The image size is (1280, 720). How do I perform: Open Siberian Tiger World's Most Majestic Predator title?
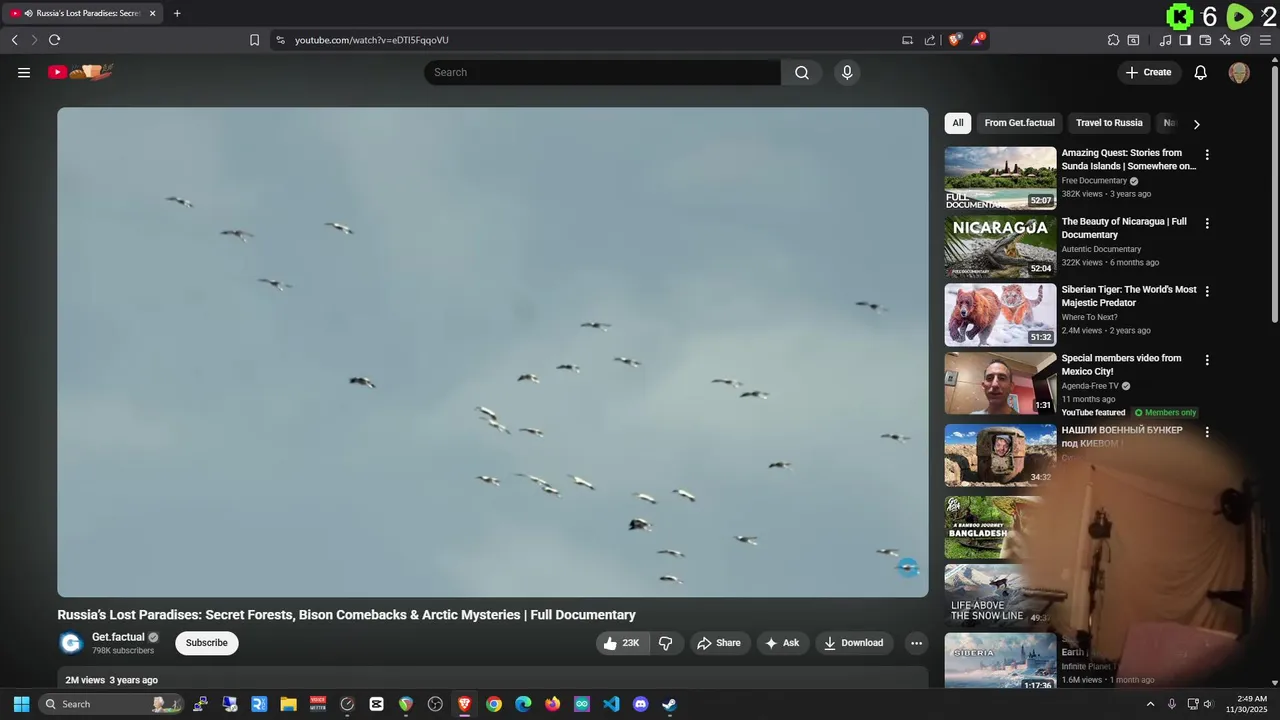pyautogui.click(x=1129, y=296)
